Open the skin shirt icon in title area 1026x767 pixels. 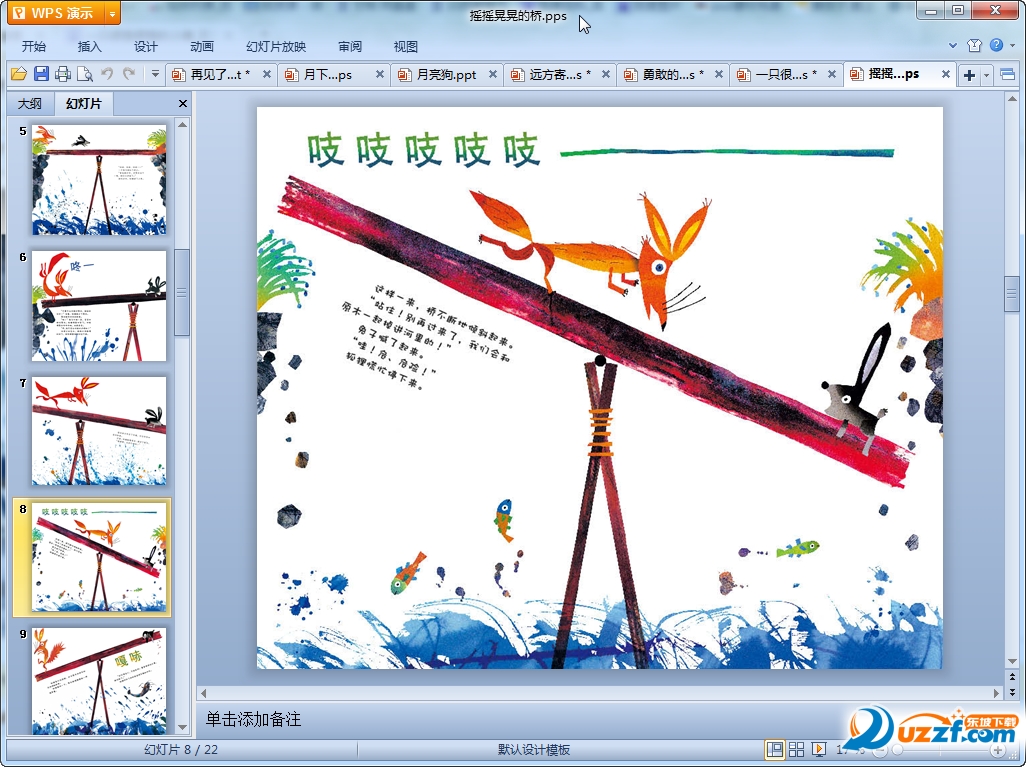coord(974,45)
